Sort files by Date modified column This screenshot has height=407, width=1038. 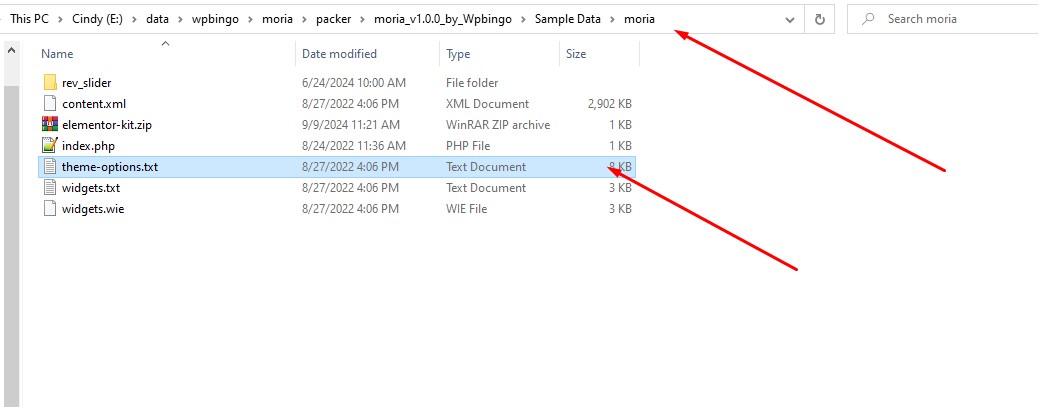pos(339,54)
